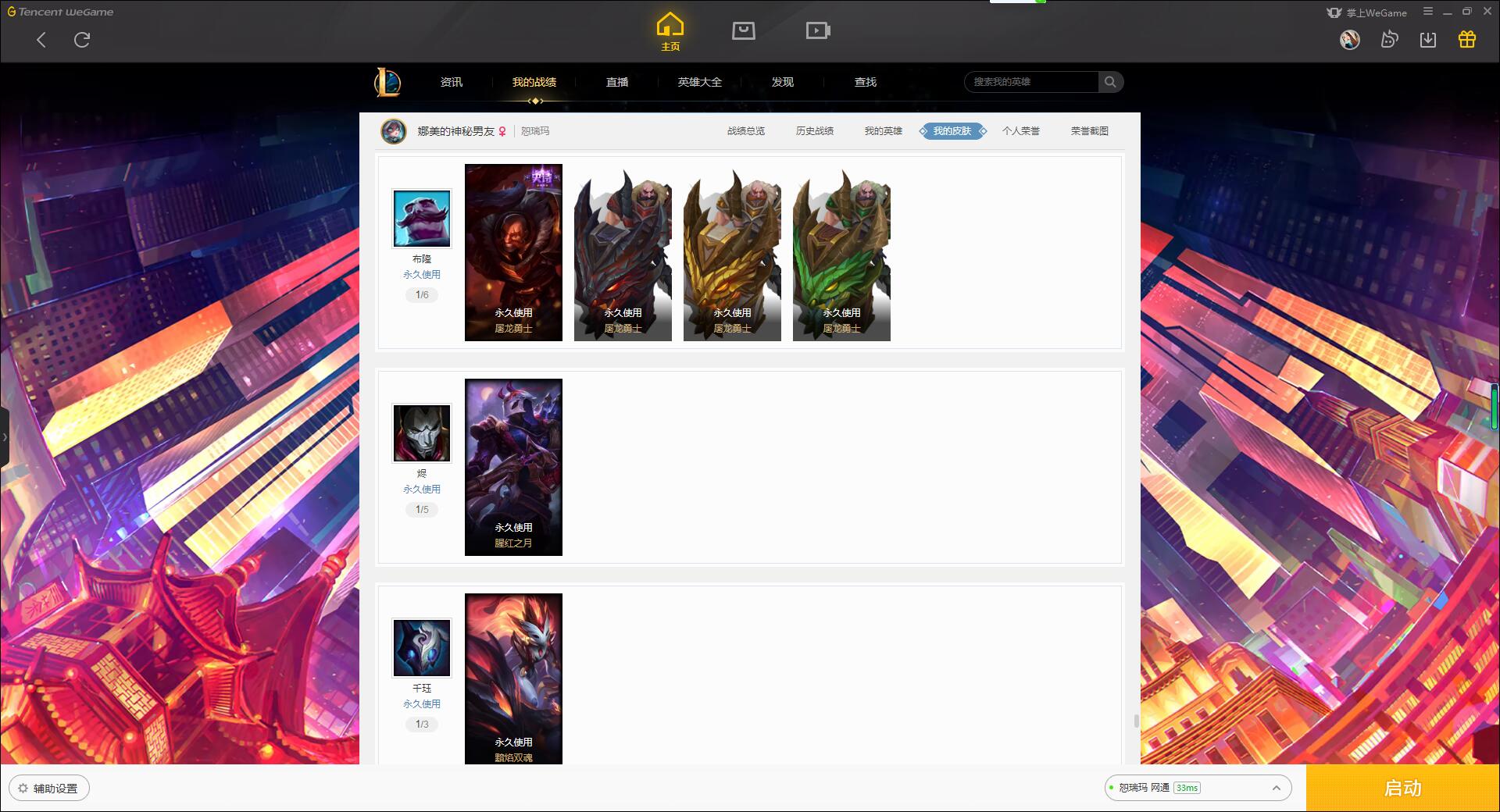The height and width of the screenshot is (812, 1500).
Task: Switch to 荣誉截图 sub-tab
Action: point(1090,131)
